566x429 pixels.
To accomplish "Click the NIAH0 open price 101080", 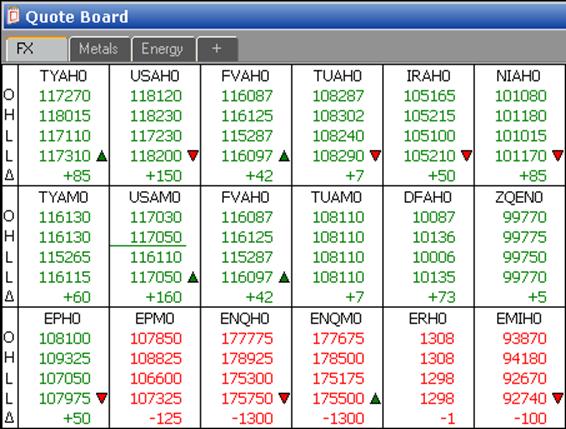I will tap(521, 96).
